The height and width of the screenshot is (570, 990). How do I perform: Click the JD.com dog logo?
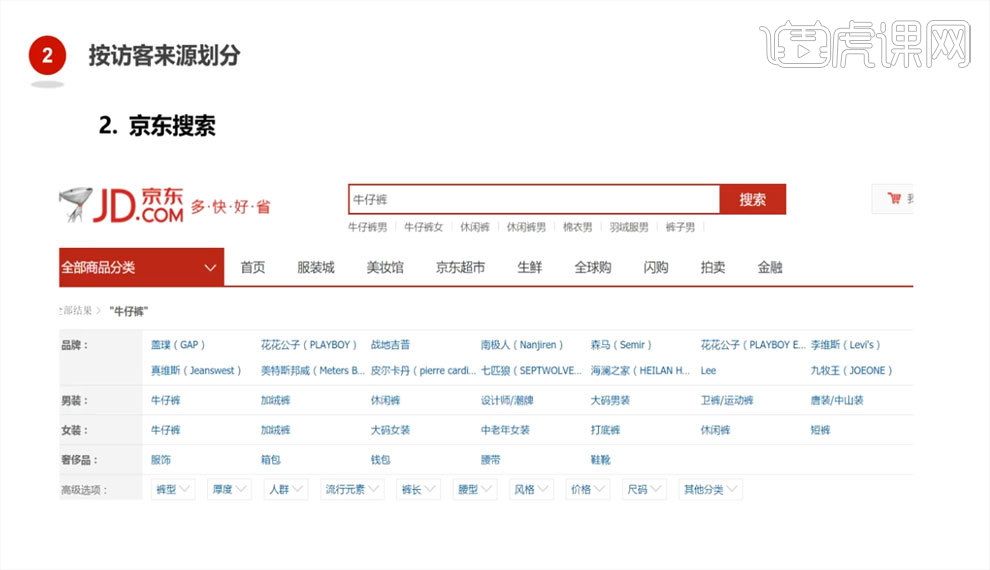pyautogui.click(x=76, y=204)
